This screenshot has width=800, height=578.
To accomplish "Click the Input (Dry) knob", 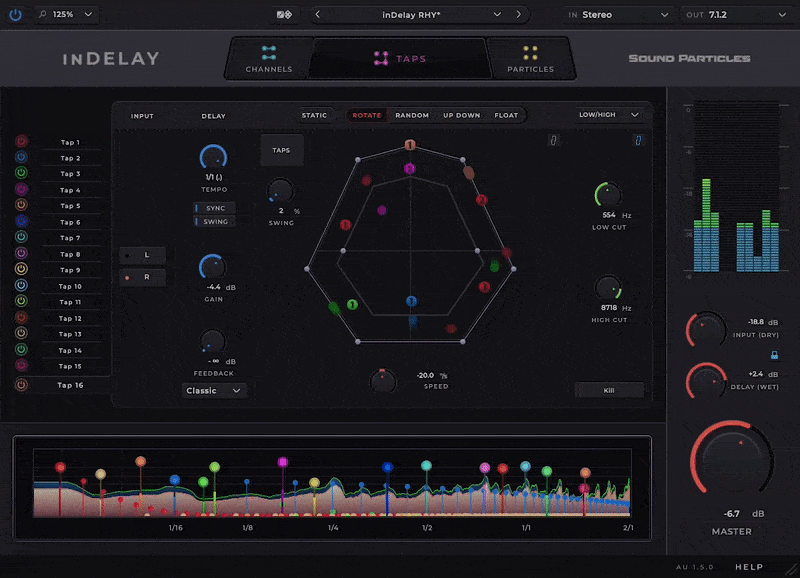I will click(x=707, y=330).
